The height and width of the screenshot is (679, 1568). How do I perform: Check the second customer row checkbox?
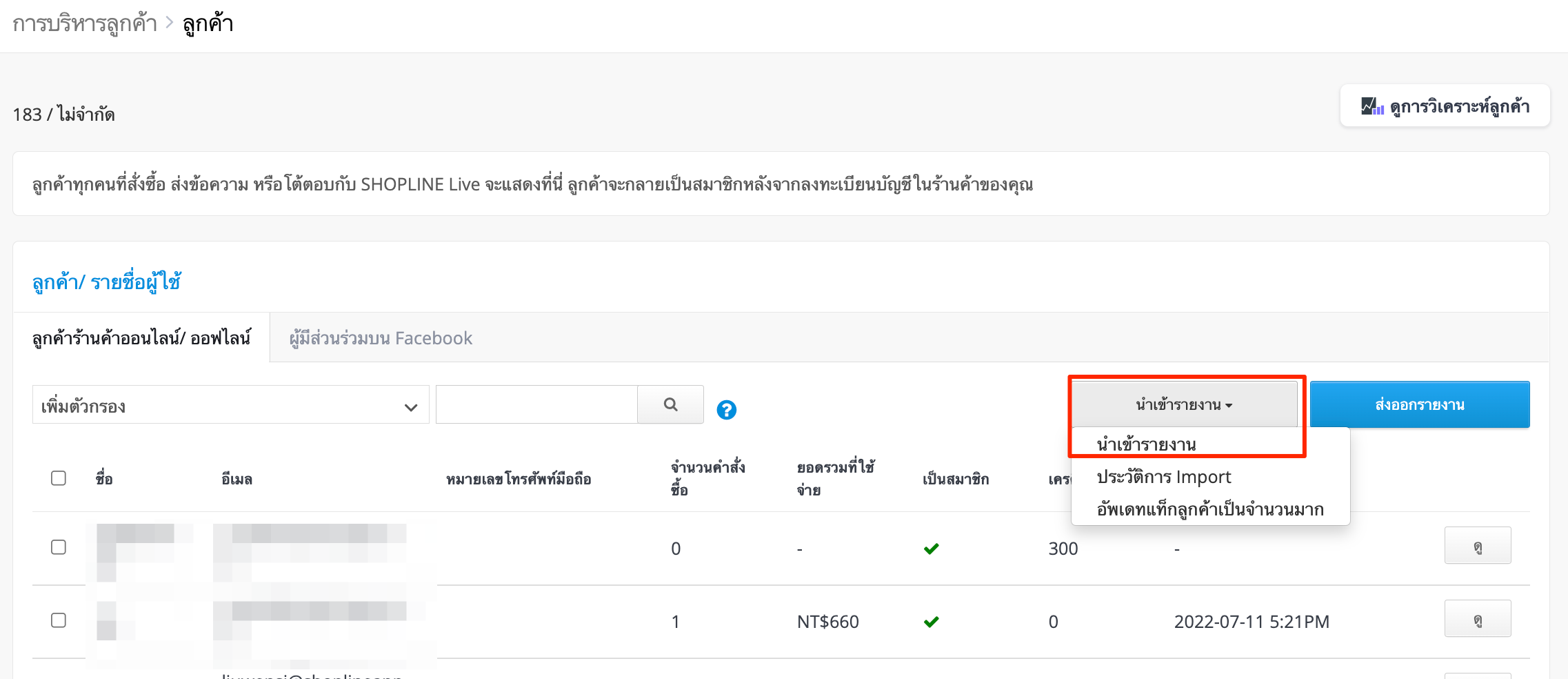click(59, 620)
